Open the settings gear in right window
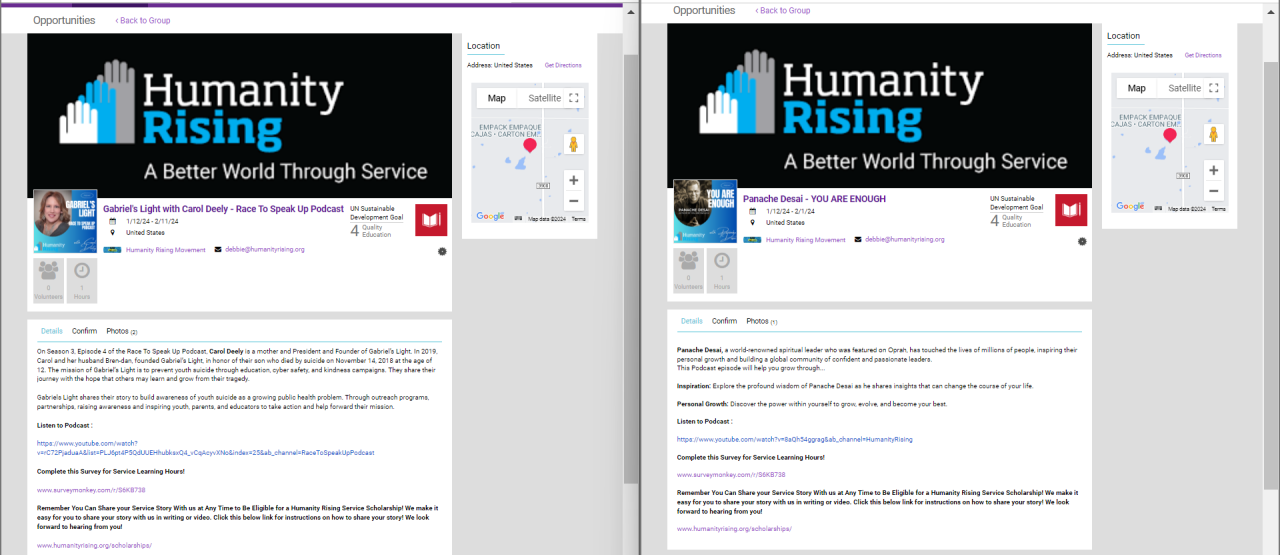1280x555 pixels. click(1082, 241)
